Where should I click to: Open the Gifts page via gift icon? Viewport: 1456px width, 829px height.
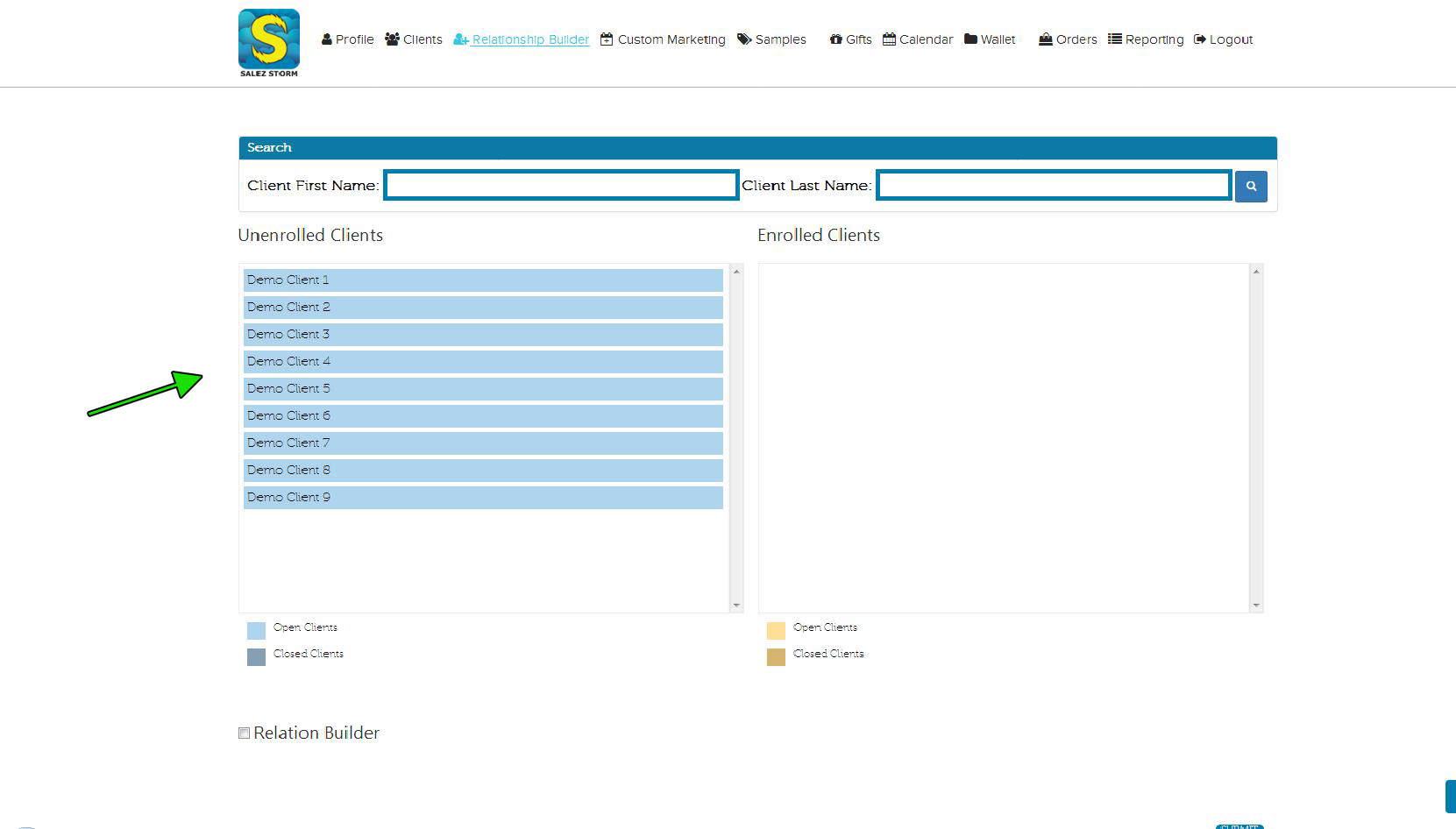tap(835, 39)
